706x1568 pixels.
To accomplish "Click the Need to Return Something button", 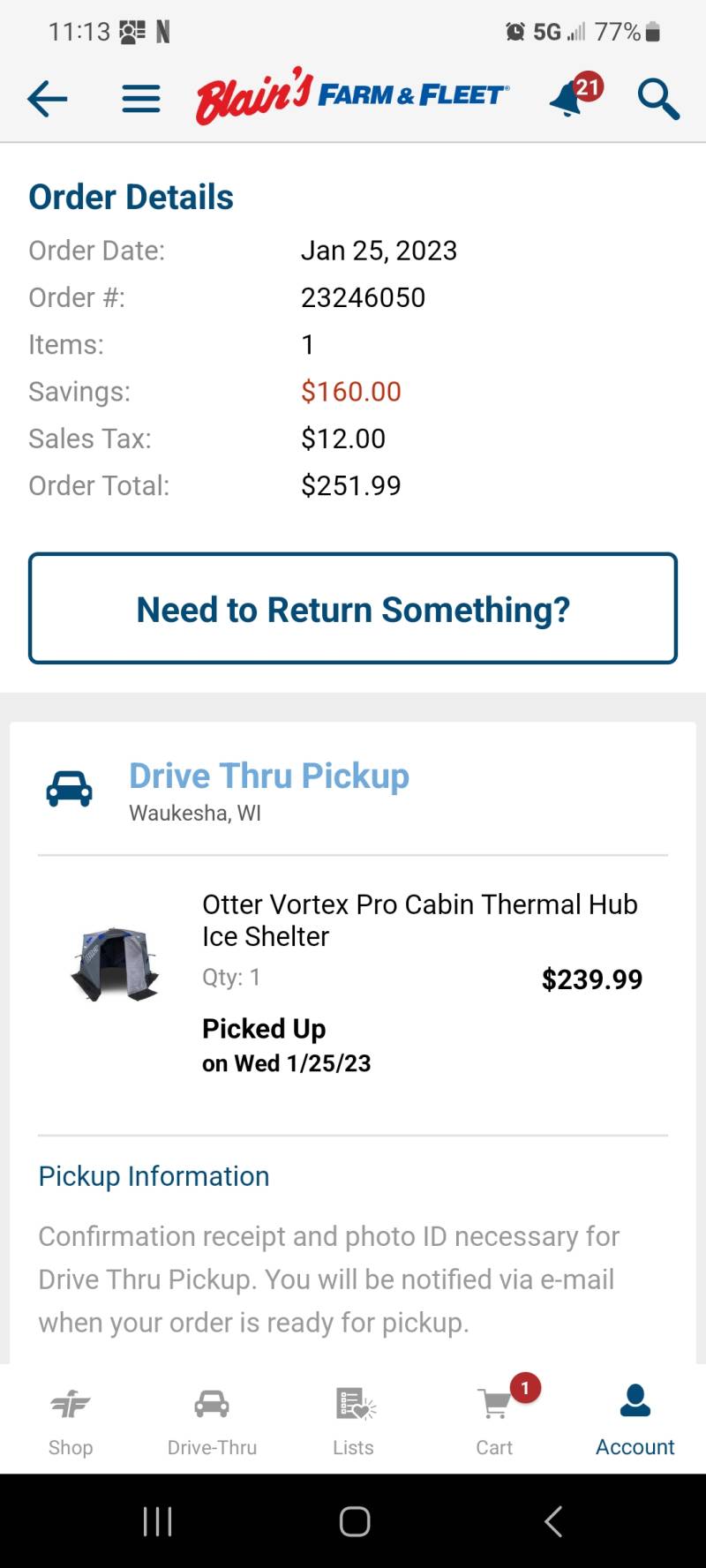I will point(353,609).
